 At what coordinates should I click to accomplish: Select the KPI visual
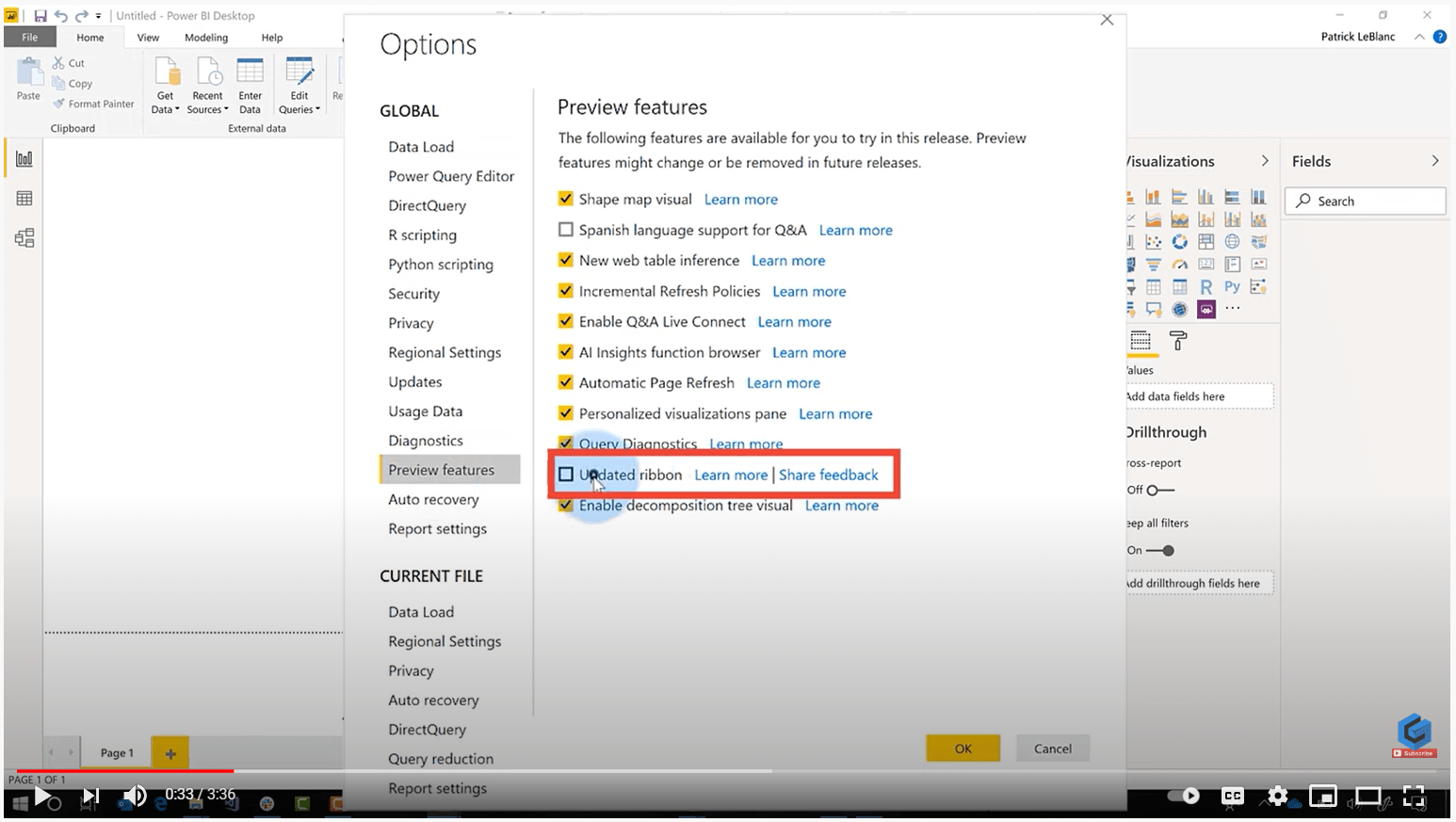pyautogui.click(x=1258, y=265)
